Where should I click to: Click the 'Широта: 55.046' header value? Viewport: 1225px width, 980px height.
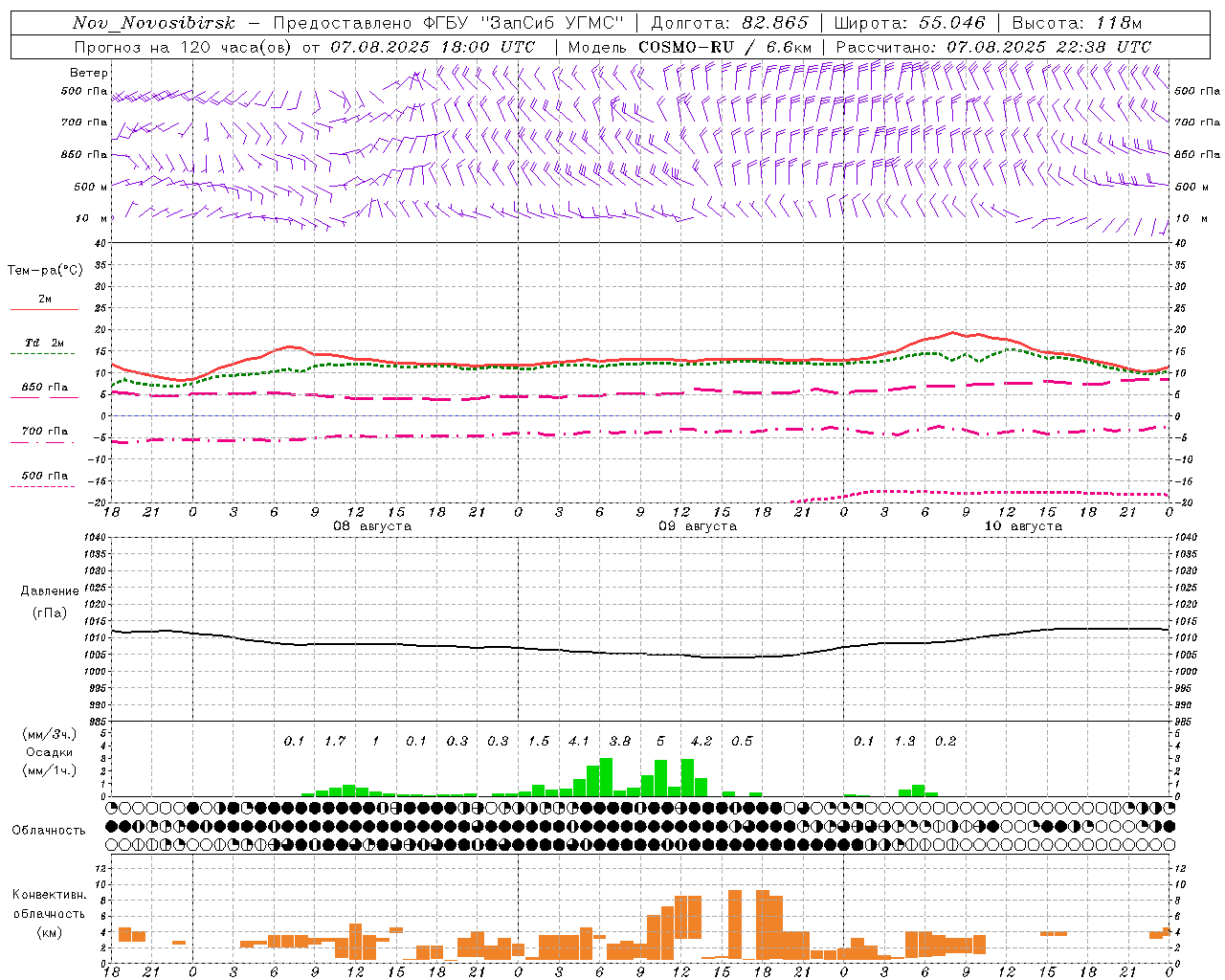click(910, 23)
